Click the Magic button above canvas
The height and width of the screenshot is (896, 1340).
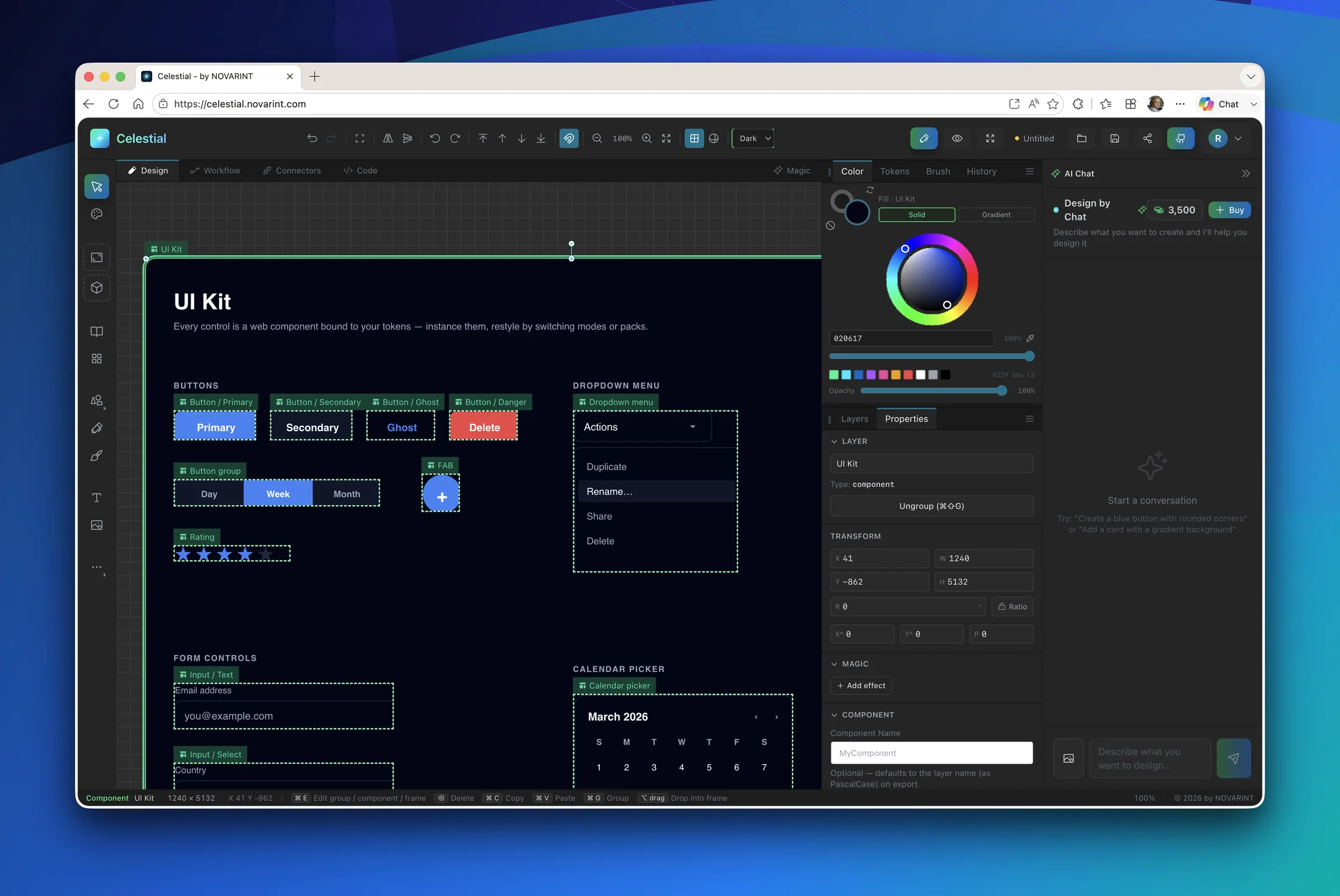[x=792, y=171]
